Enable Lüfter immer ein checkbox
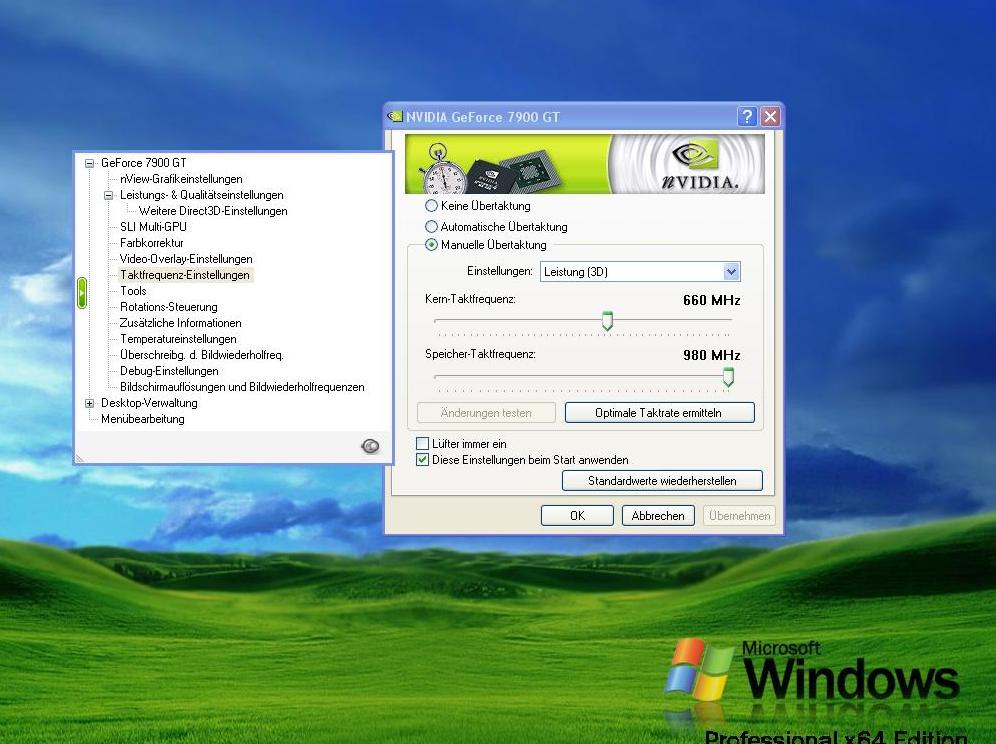Image resolution: width=996 pixels, height=744 pixels. coord(422,443)
